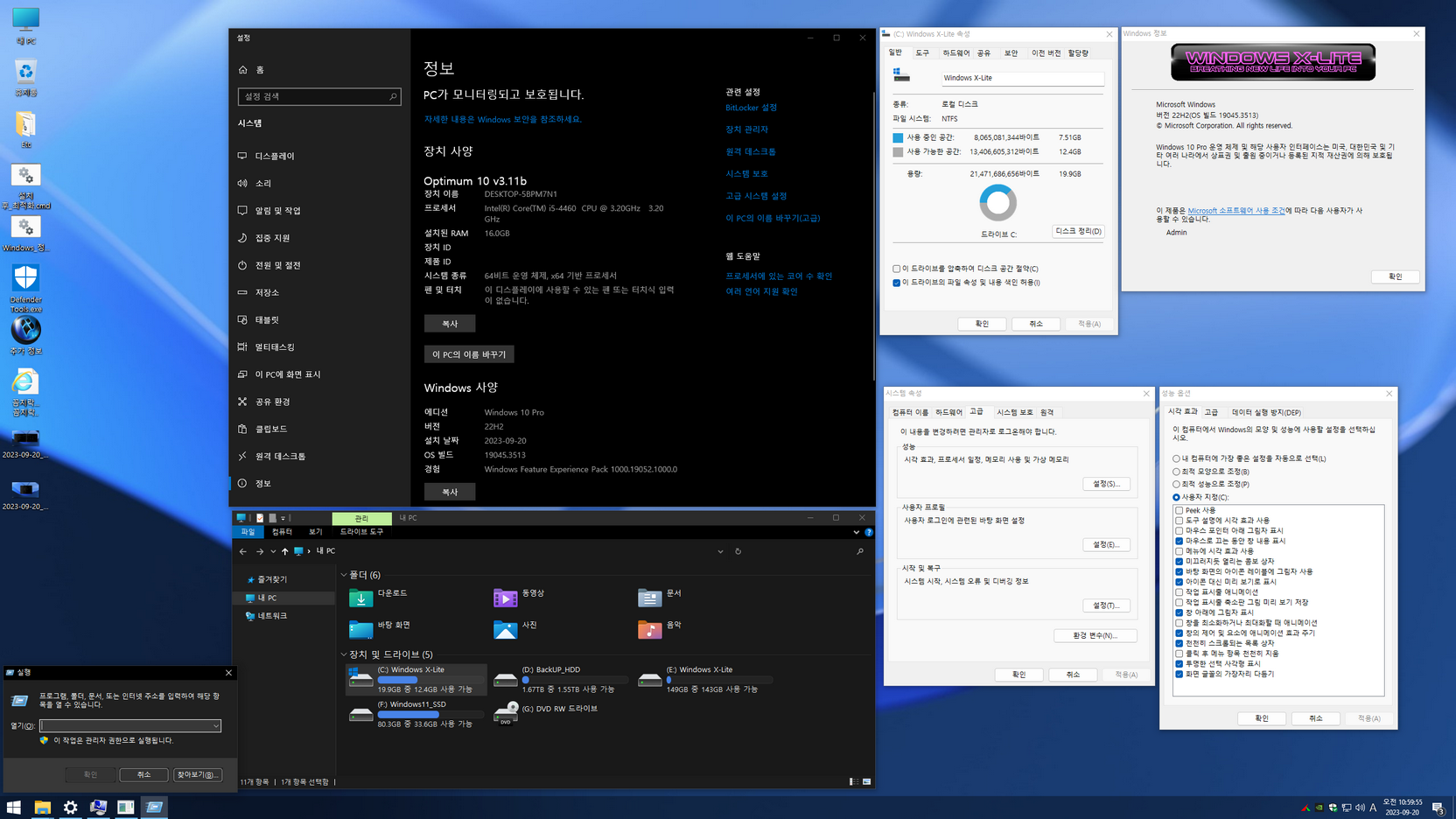Image resolution: width=1456 pixels, height=819 pixels.
Task: Click blue used-space color swatch
Action: [x=898, y=137]
